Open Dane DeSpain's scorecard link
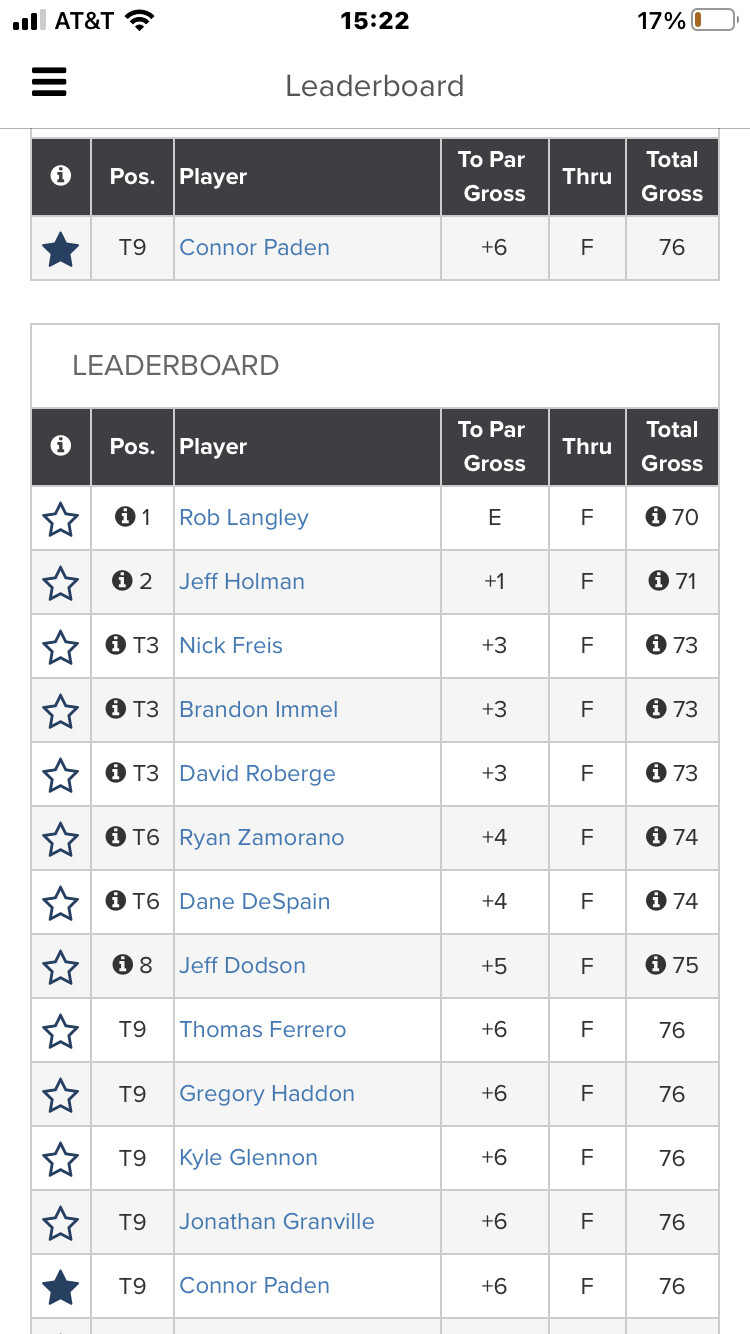This screenshot has height=1334, width=750. pos(254,901)
